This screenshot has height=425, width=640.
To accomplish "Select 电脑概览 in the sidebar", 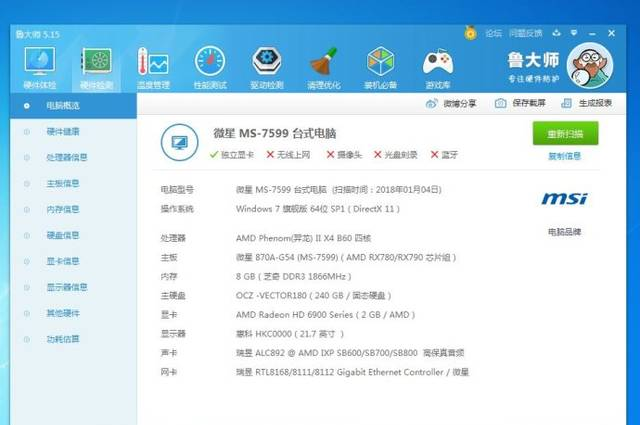I will 73,106.
